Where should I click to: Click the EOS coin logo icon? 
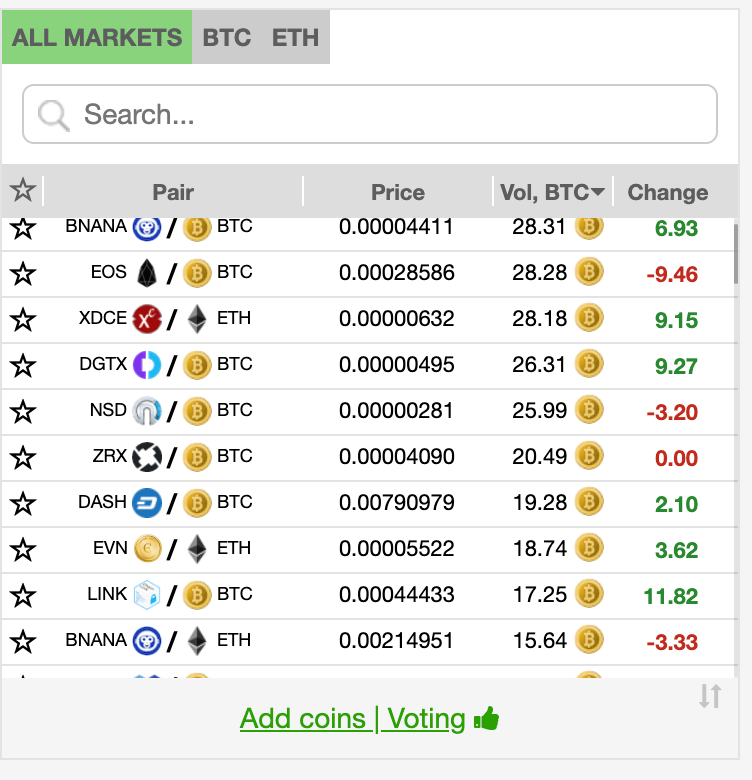[x=147, y=273]
